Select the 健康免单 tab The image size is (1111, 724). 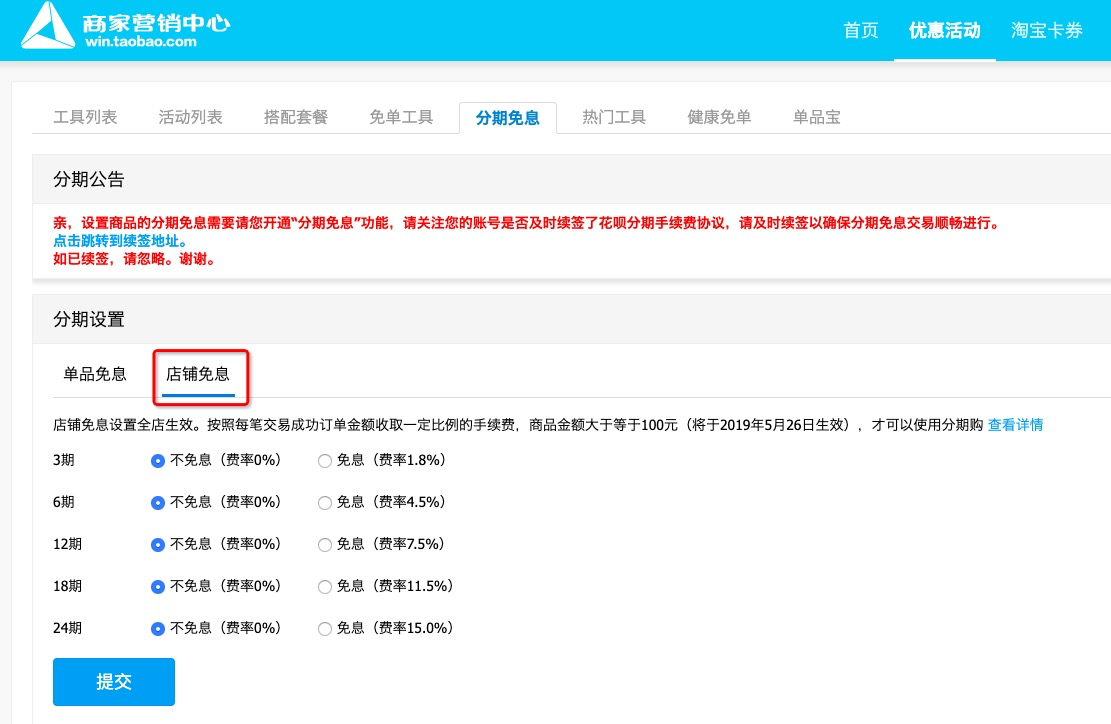[719, 117]
